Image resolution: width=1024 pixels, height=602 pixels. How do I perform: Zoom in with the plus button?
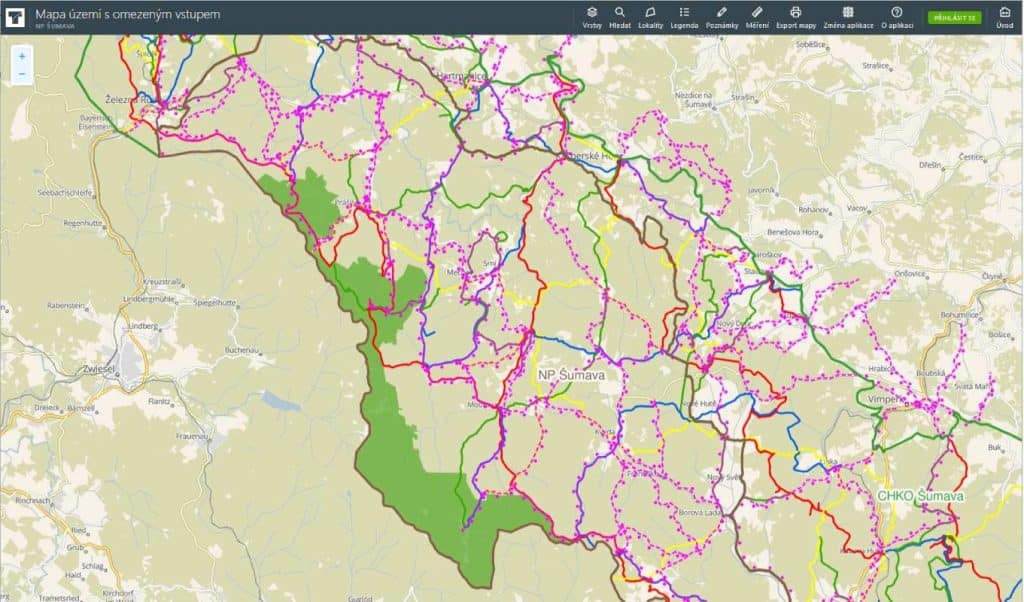22,56
